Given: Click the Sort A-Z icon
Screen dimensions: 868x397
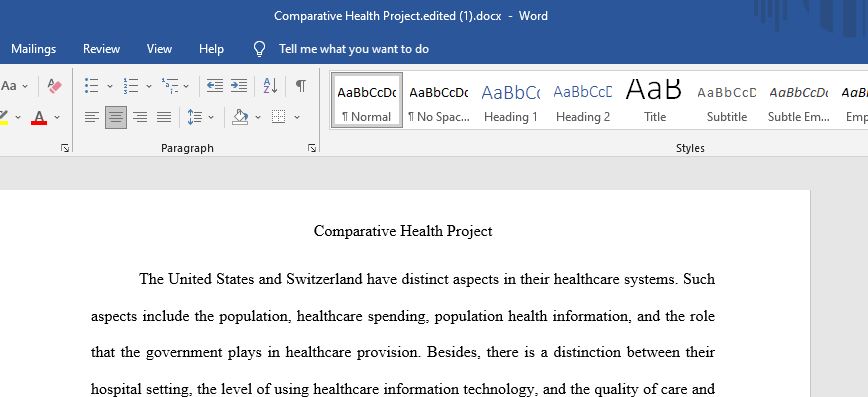Looking at the screenshot, I should (x=270, y=86).
